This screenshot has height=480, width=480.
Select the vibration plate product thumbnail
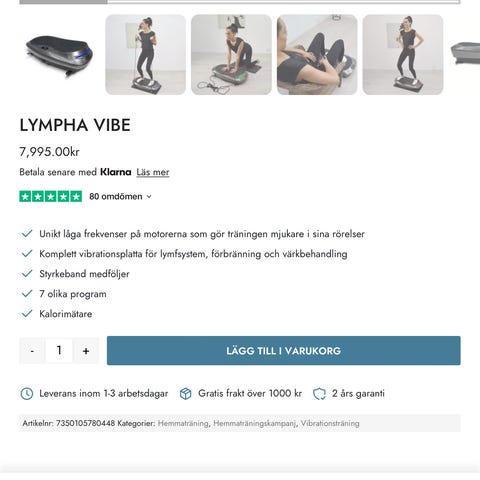point(60,55)
